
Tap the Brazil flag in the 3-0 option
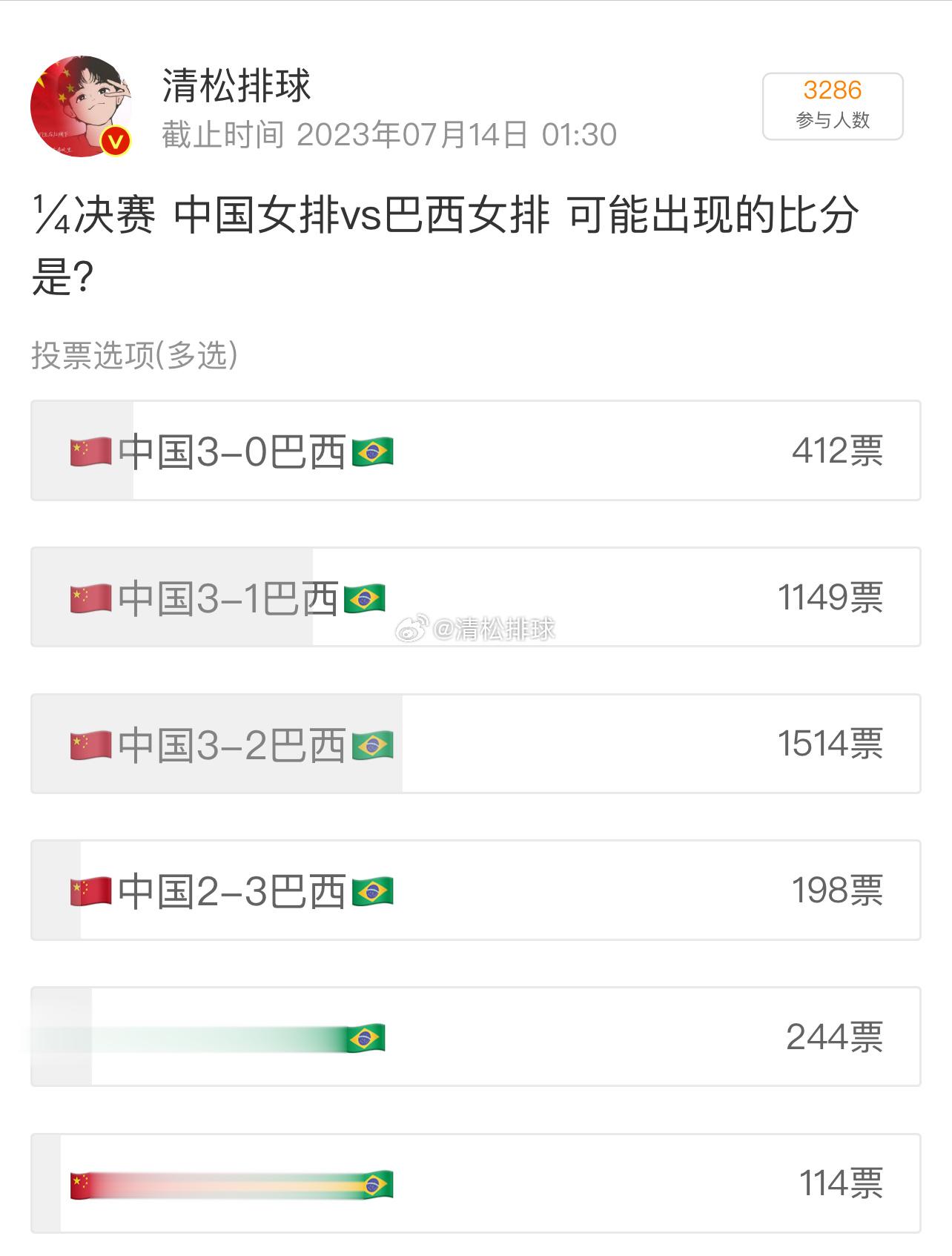tap(372, 452)
